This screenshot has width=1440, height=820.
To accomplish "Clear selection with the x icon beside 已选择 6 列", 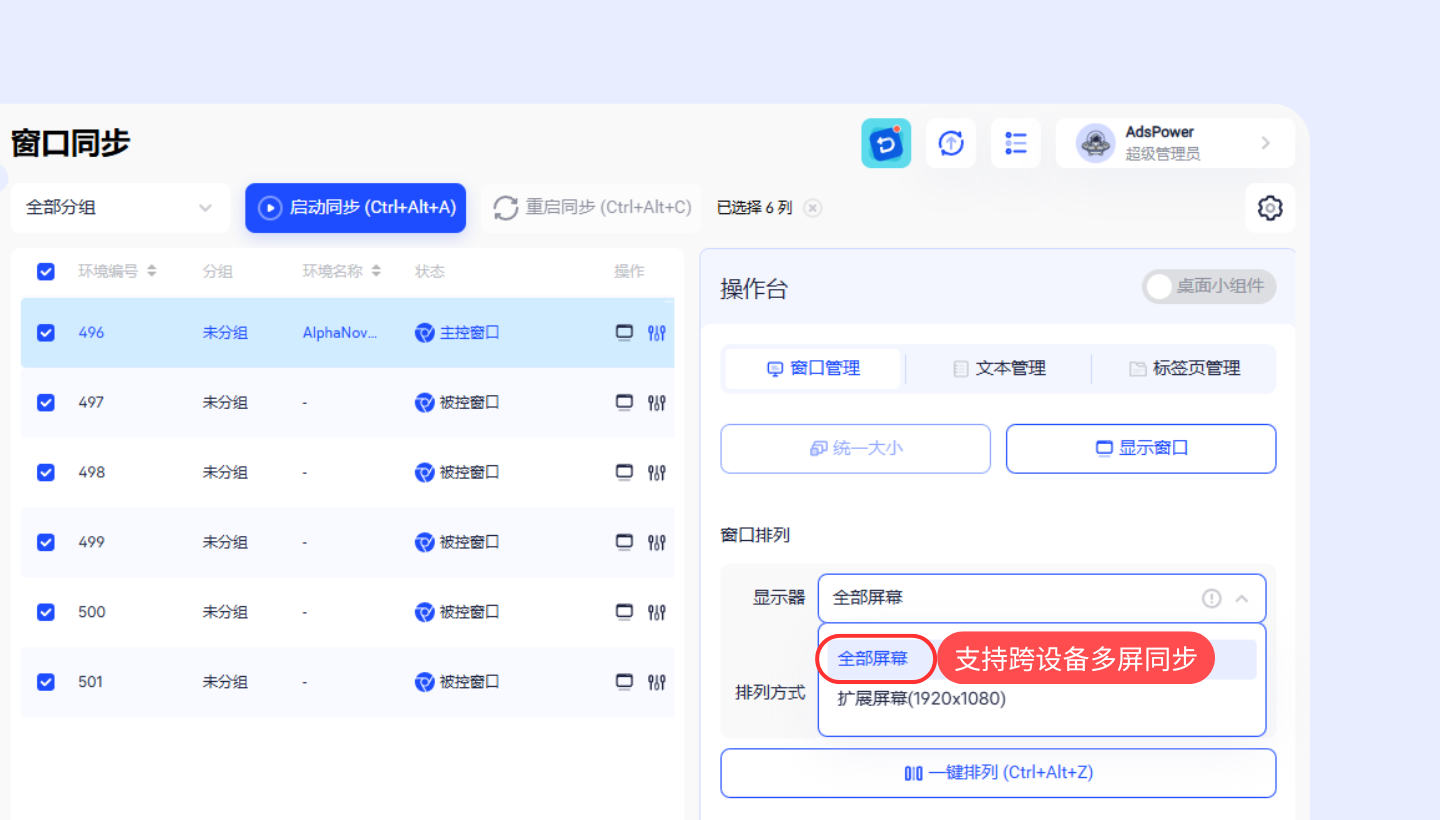I will click(813, 208).
